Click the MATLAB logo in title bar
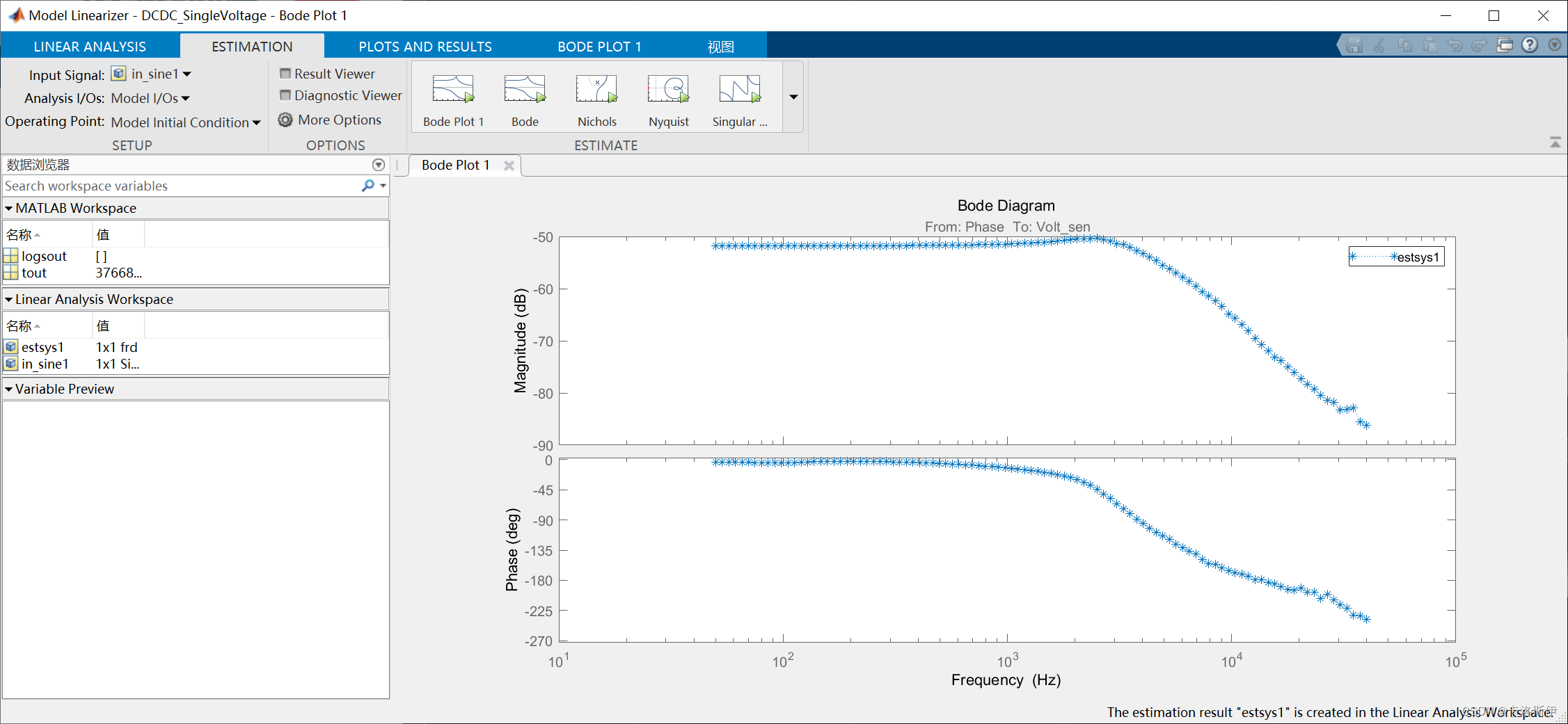Screen dimensions: 1568x724 tap(15, 15)
